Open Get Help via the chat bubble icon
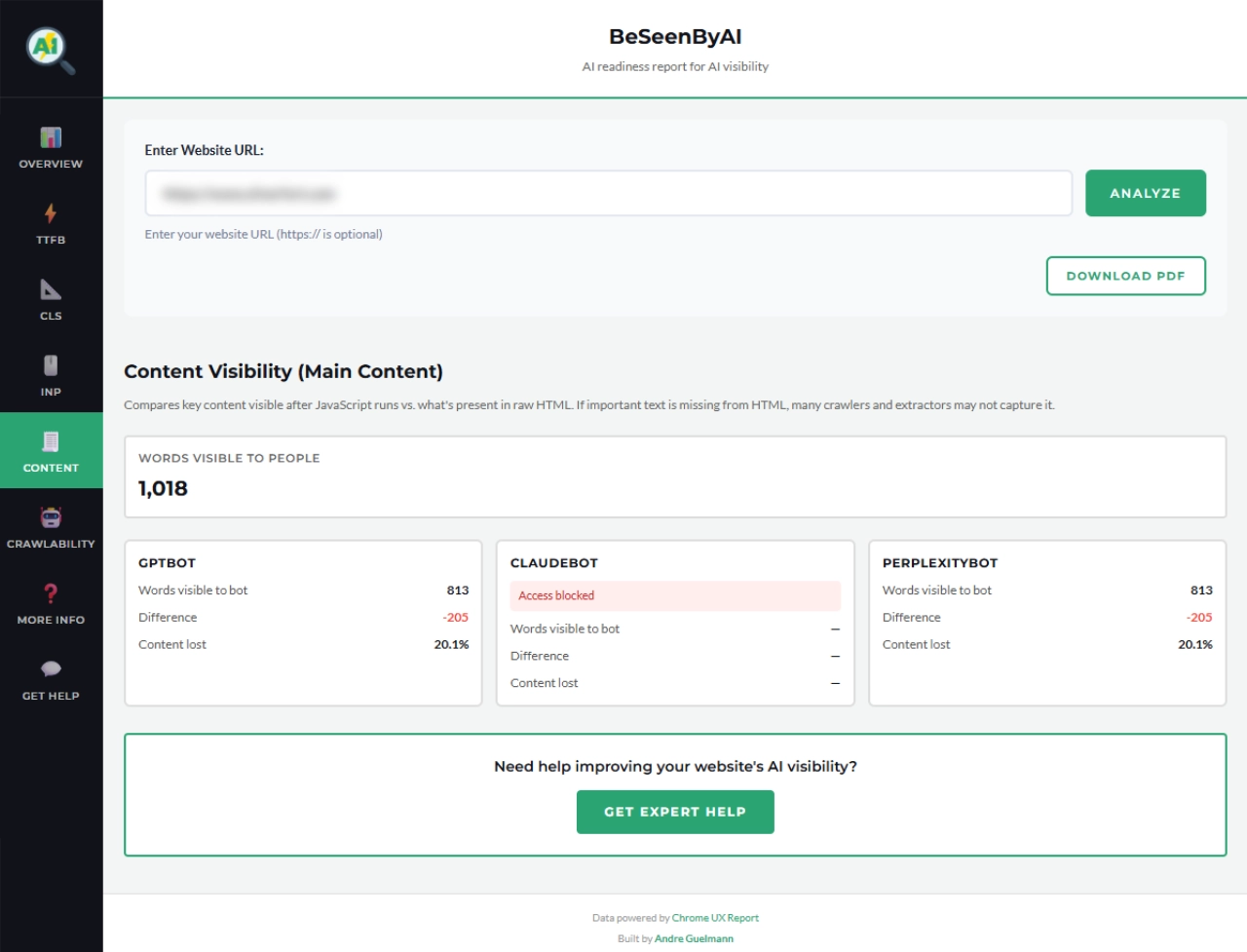 pos(51,668)
